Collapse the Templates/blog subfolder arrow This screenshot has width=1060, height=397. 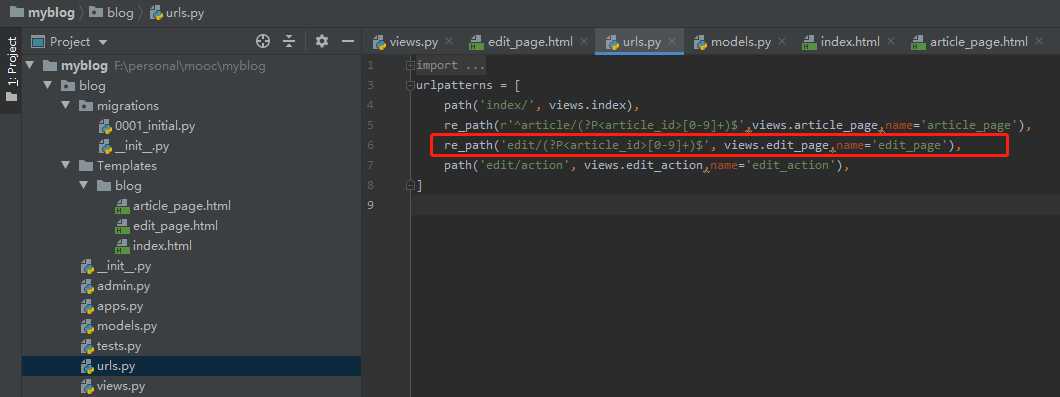[84, 185]
